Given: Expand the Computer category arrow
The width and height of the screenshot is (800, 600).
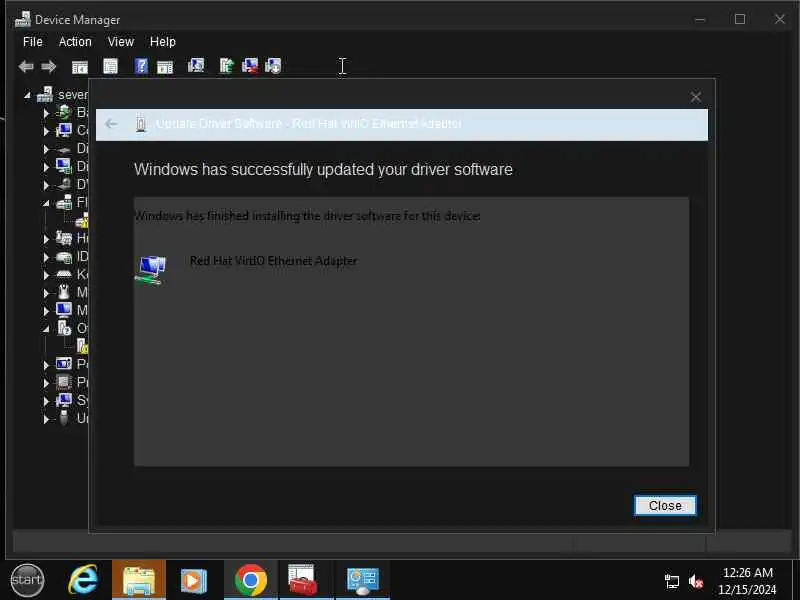Looking at the screenshot, I should tap(46, 131).
